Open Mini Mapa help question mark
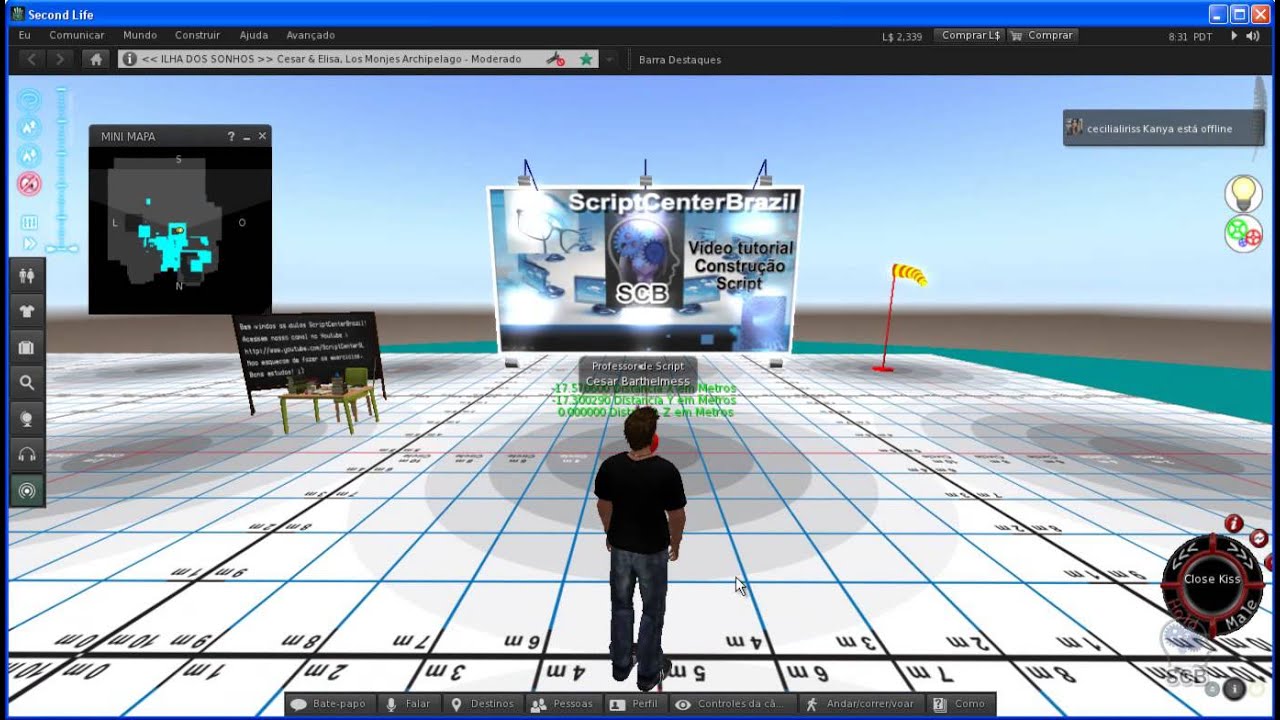This screenshot has width=1280, height=720. (x=231, y=136)
